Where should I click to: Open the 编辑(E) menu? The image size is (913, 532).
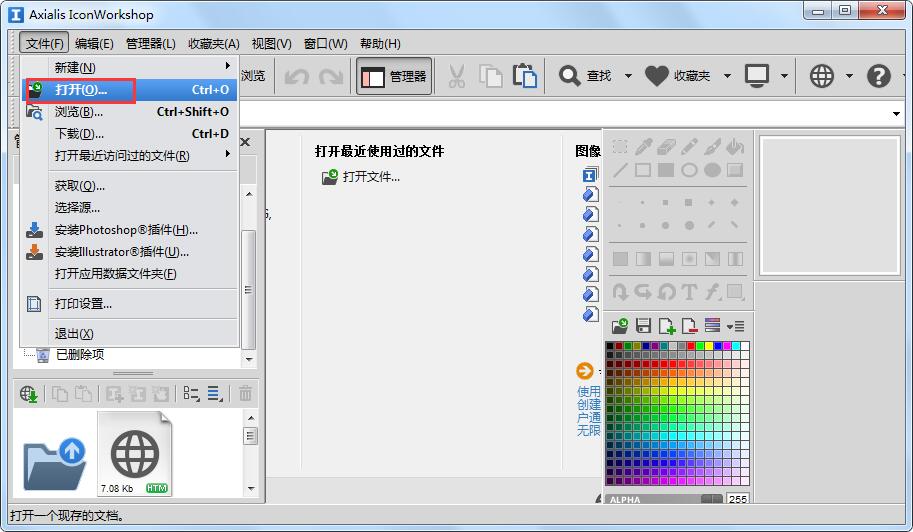[x=94, y=44]
